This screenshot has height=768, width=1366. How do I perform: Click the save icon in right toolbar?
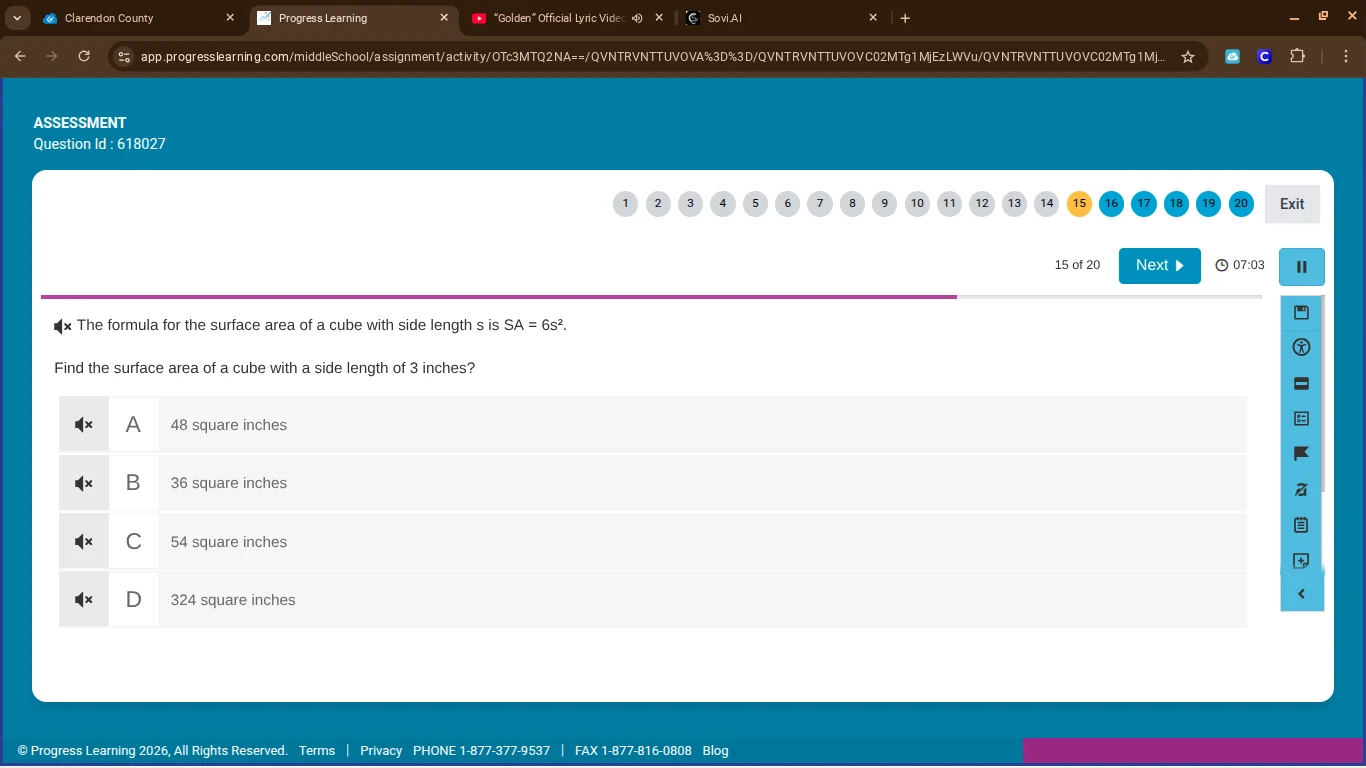point(1301,313)
